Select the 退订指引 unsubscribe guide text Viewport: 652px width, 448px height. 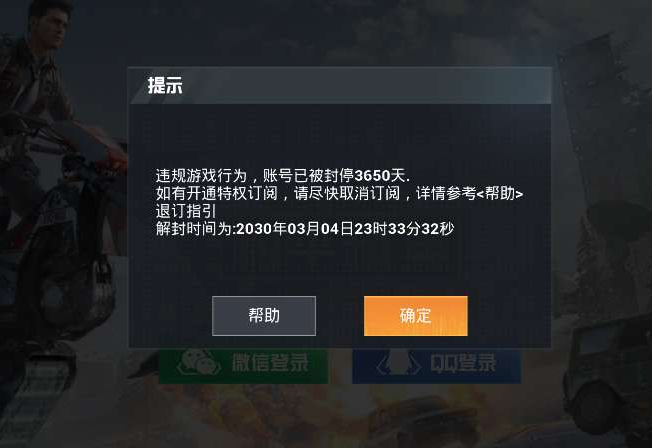[x=186, y=211]
